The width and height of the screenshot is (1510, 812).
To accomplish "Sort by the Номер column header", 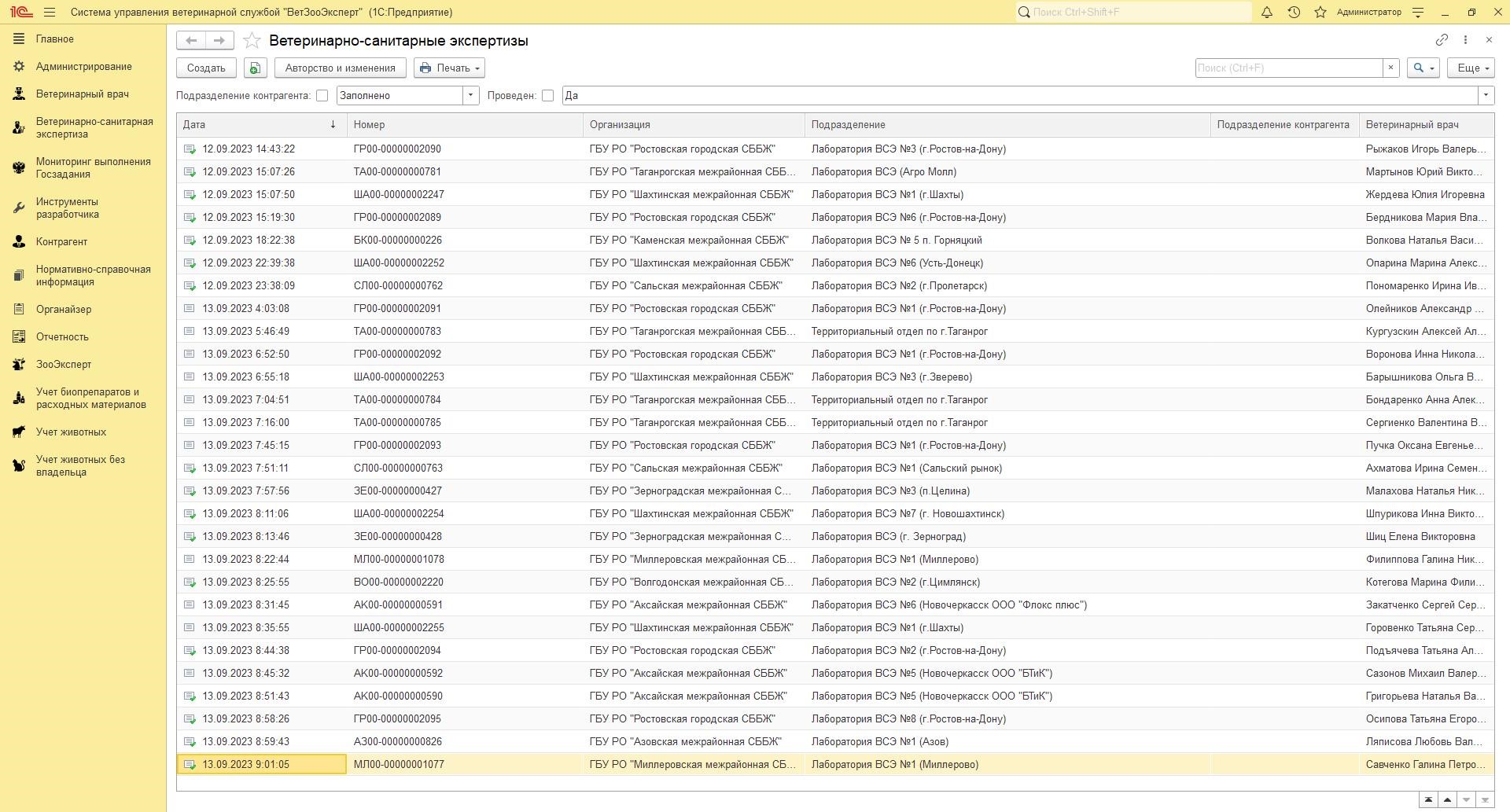I will click(465, 124).
